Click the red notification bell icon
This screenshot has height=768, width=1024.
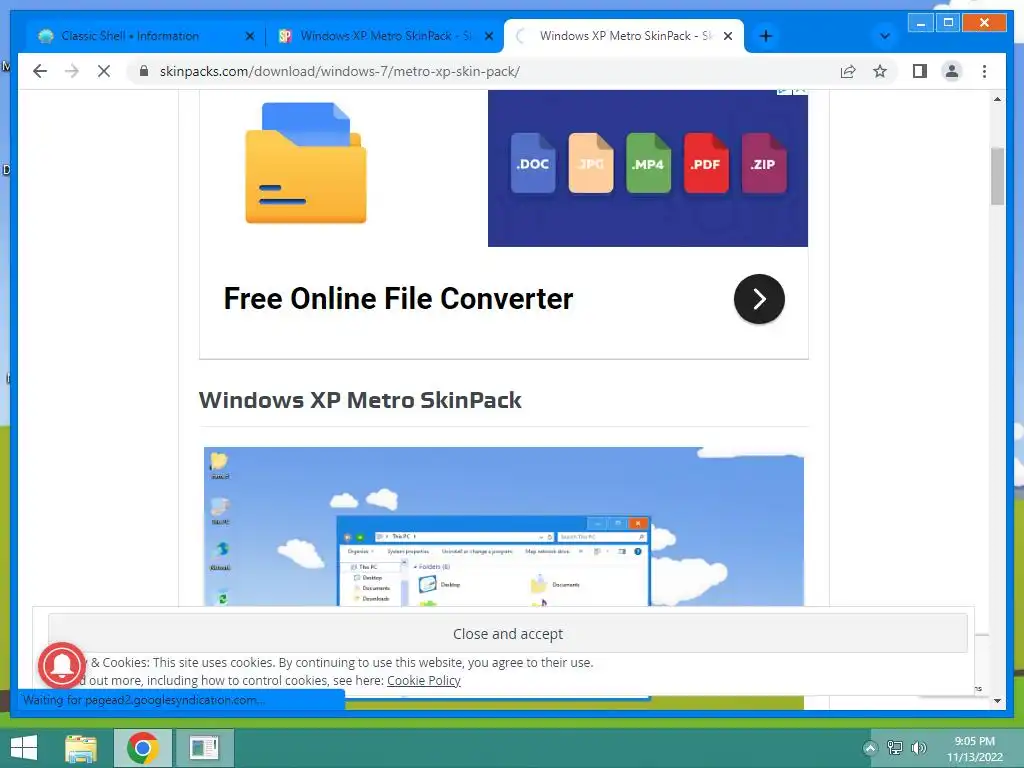[62, 665]
